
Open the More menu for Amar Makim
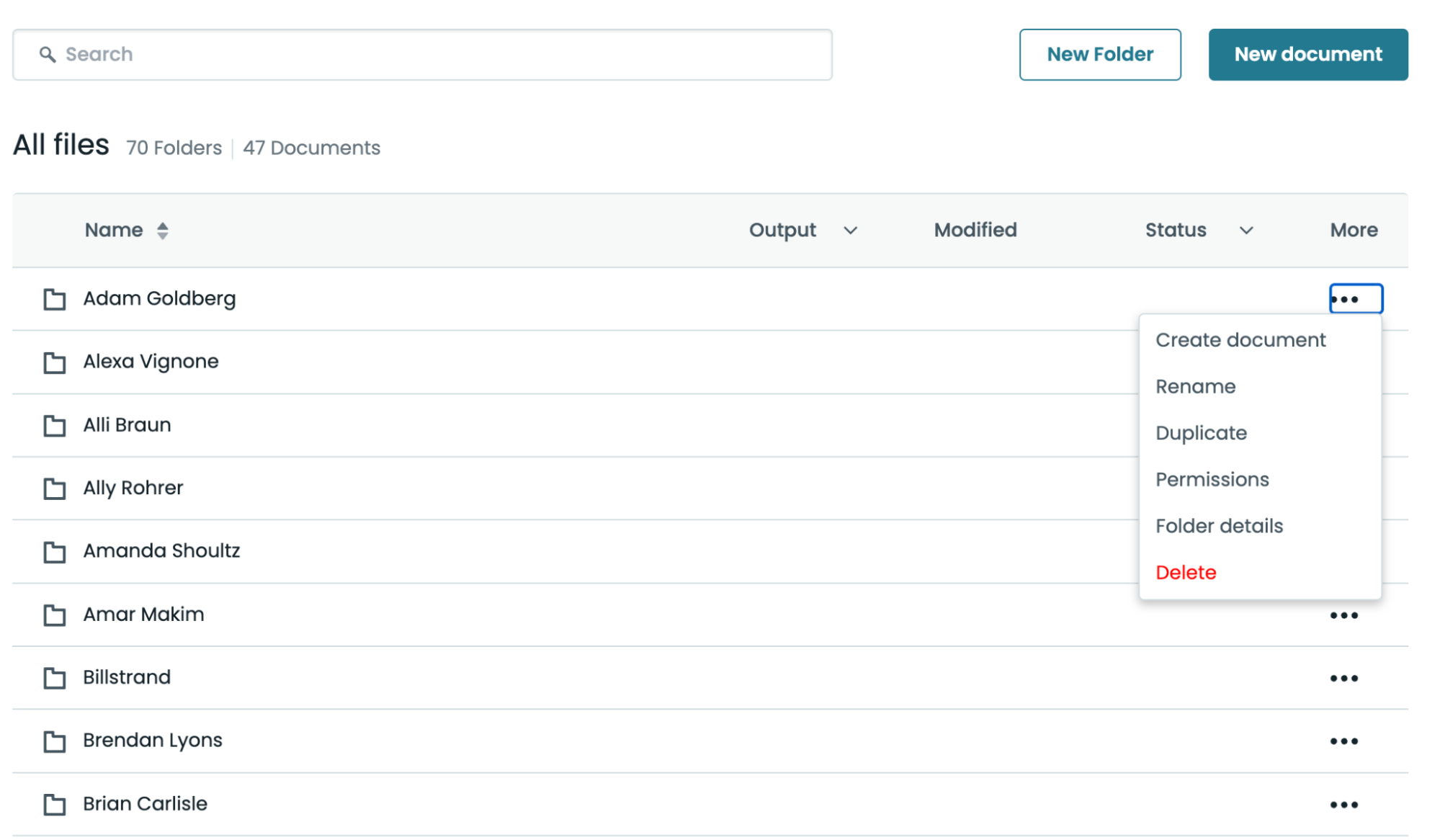click(1344, 615)
